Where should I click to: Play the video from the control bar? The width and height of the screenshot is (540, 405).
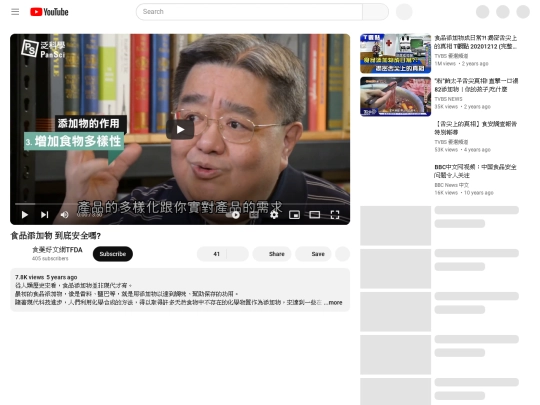[x=24, y=215]
